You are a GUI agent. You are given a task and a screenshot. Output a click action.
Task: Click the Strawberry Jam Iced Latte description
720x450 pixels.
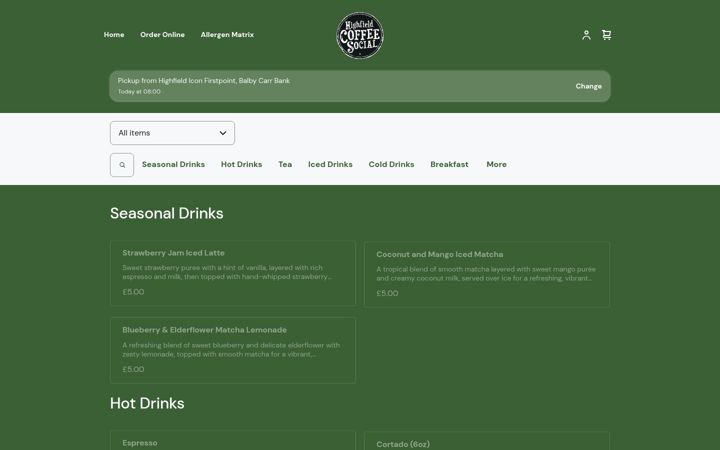click(227, 272)
